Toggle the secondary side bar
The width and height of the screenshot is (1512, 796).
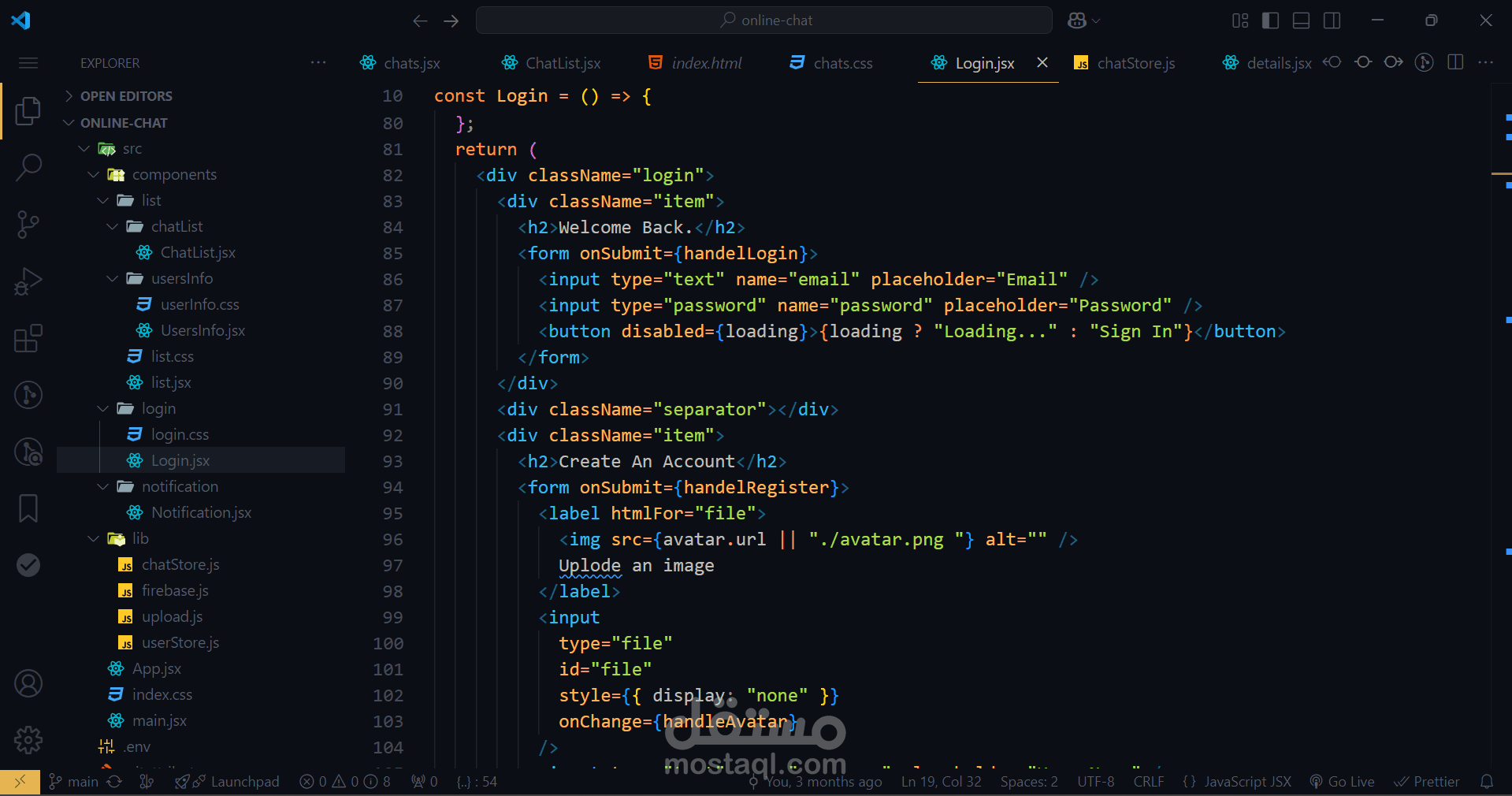[1332, 20]
